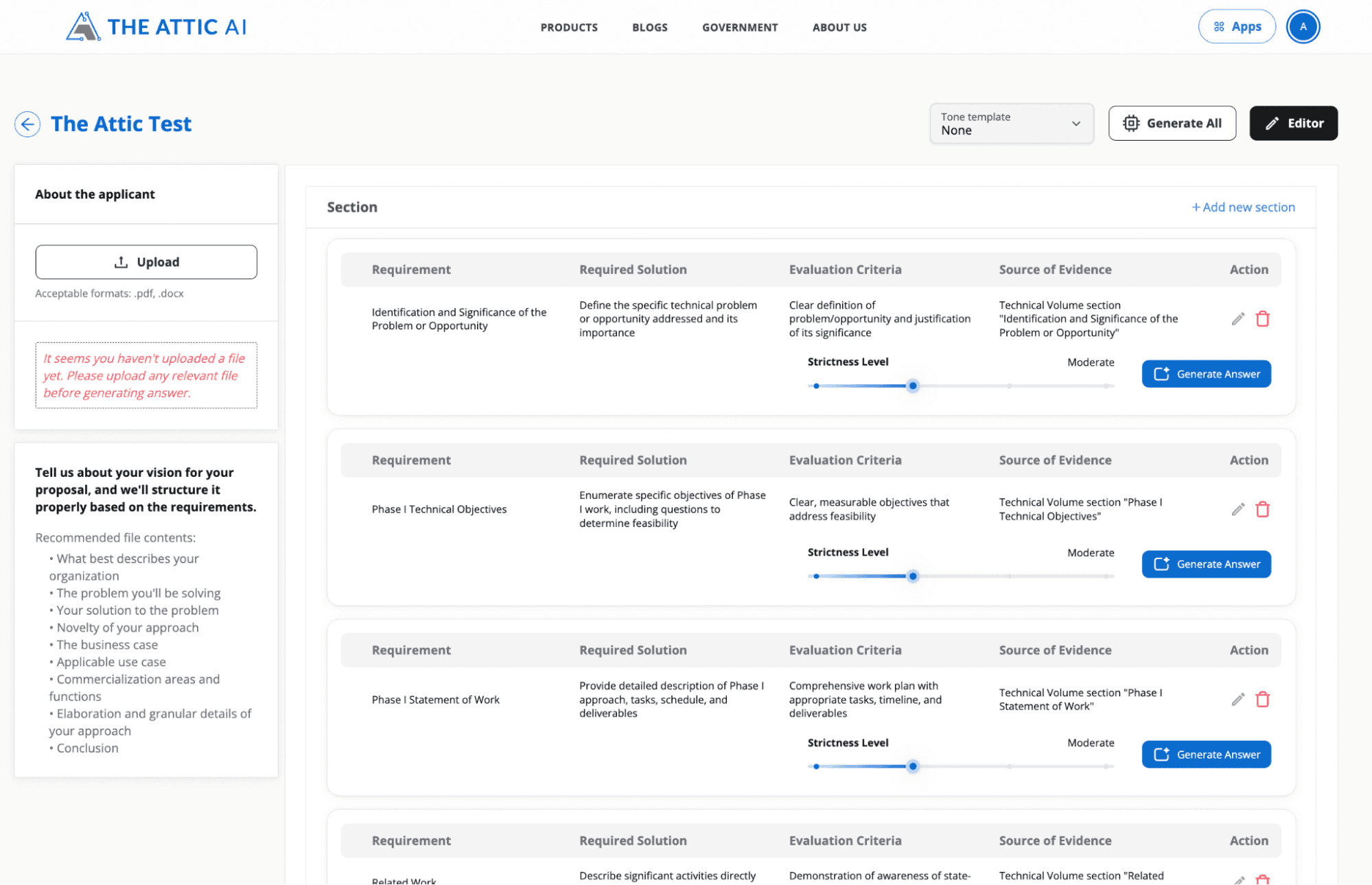The height and width of the screenshot is (885, 1372).
Task: Click the Generate All button
Action: [x=1173, y=123]
